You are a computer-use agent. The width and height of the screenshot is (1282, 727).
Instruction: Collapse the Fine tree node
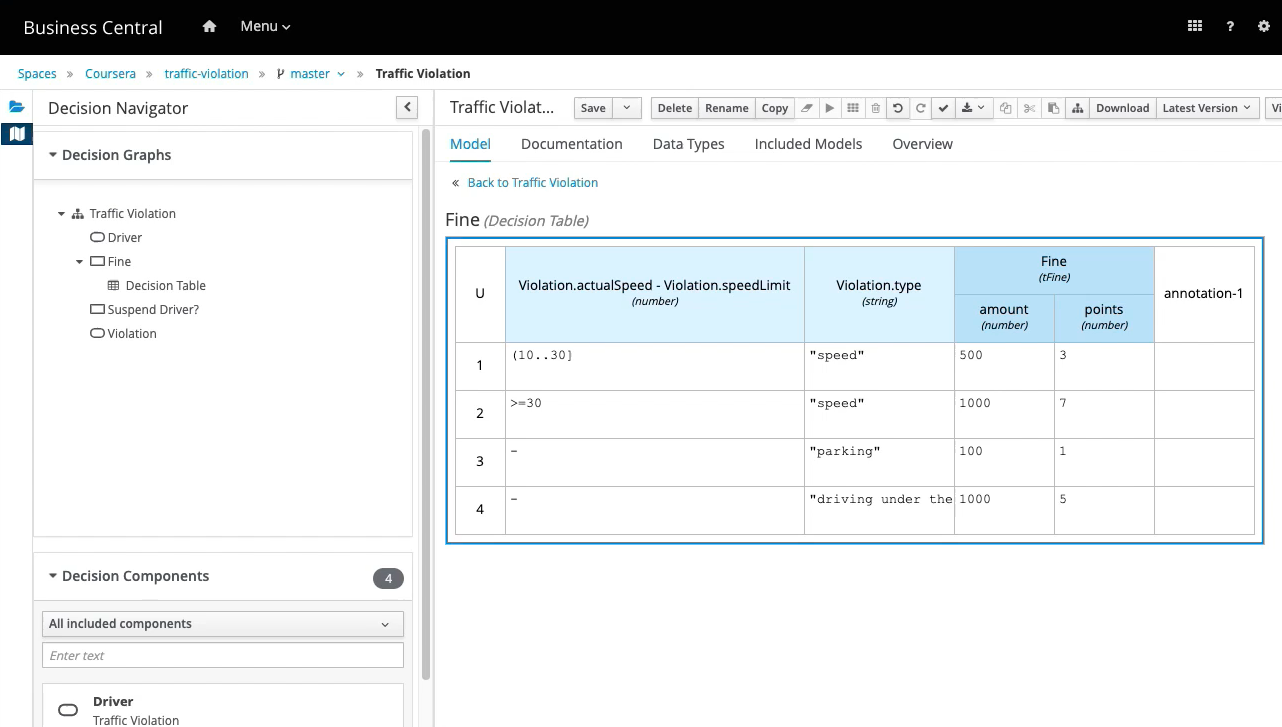point(80,262)
